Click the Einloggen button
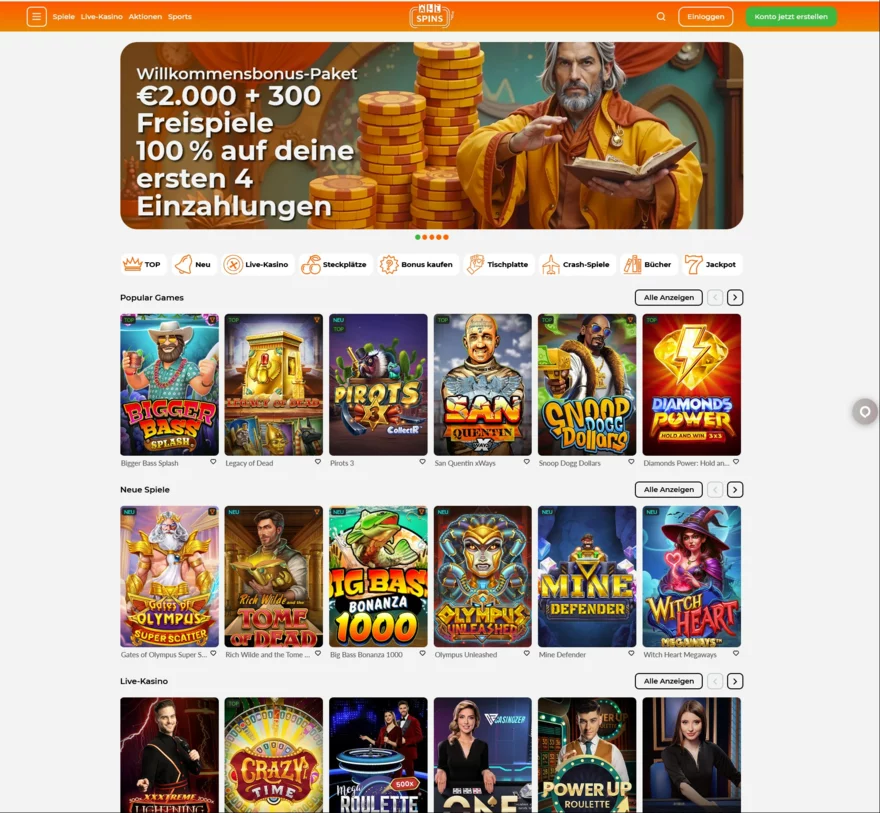The height and width of the screenshot is (813, 880). point(705,17)
